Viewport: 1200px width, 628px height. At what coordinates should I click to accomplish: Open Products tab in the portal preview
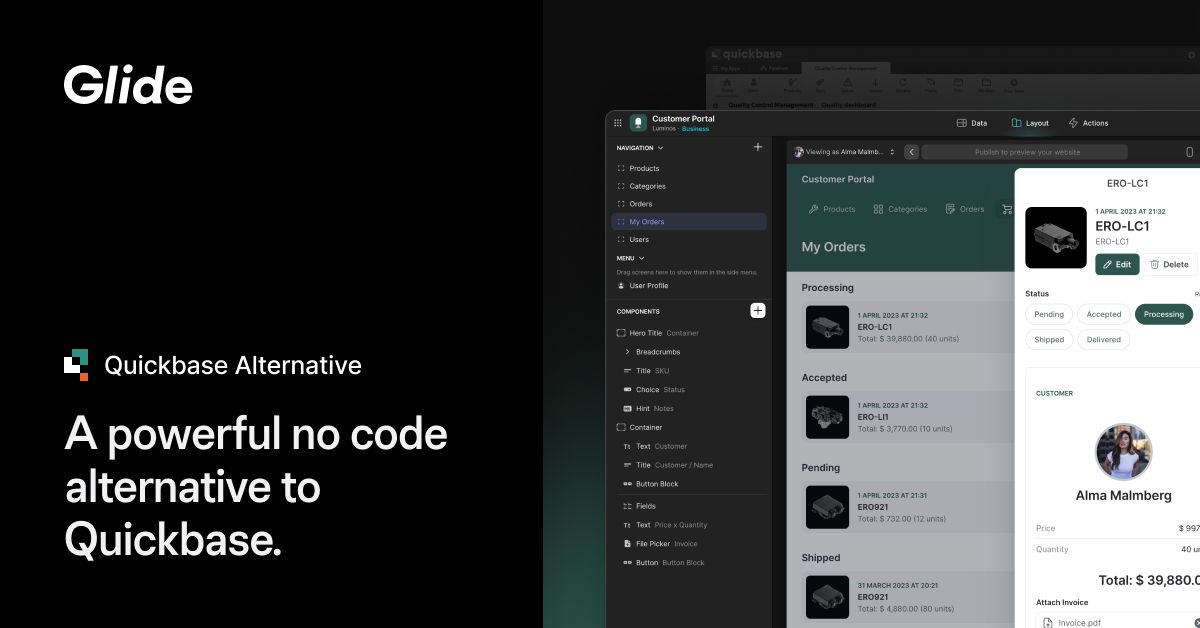[832, 209]
